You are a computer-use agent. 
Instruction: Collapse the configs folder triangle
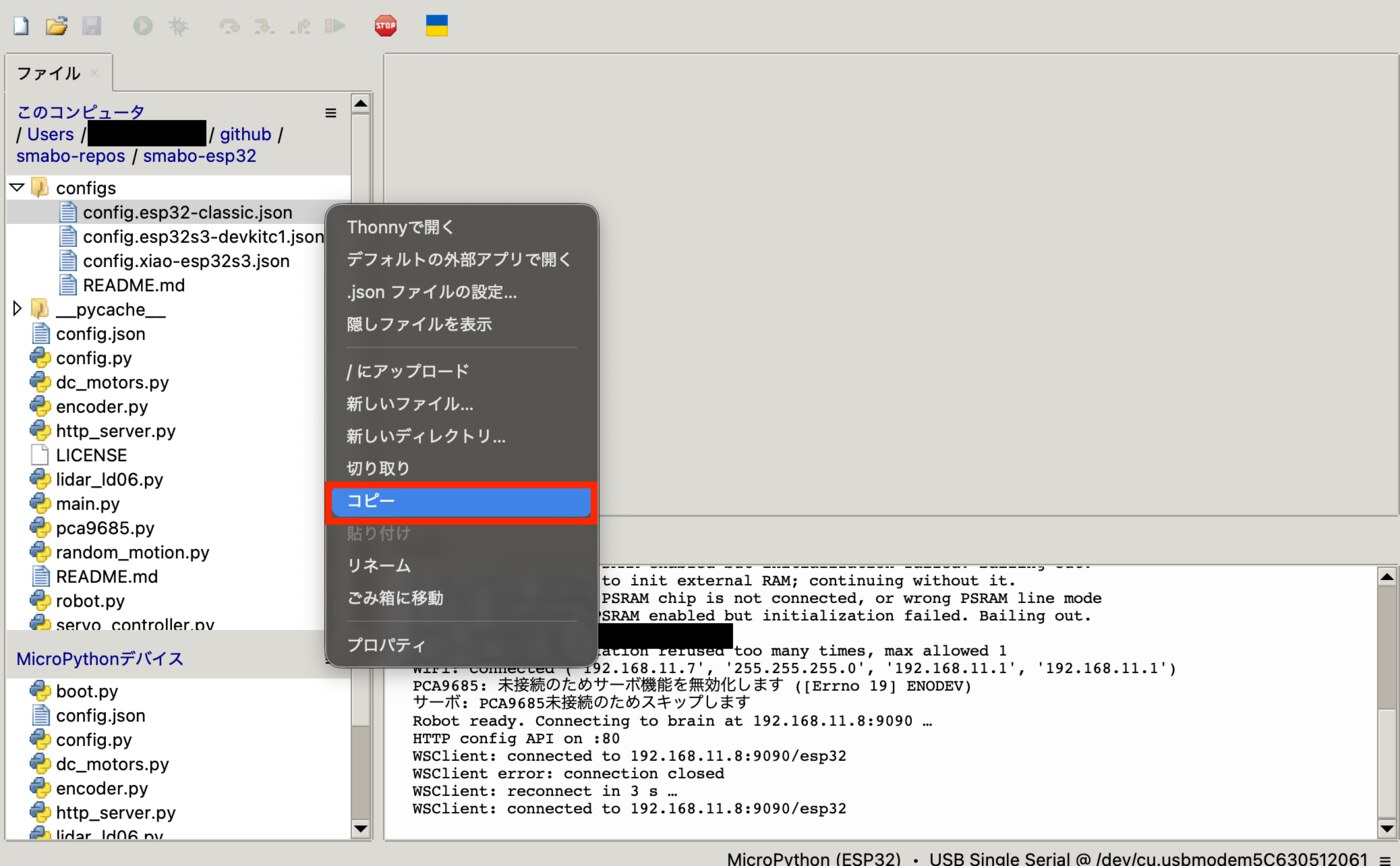pos(17,187)
